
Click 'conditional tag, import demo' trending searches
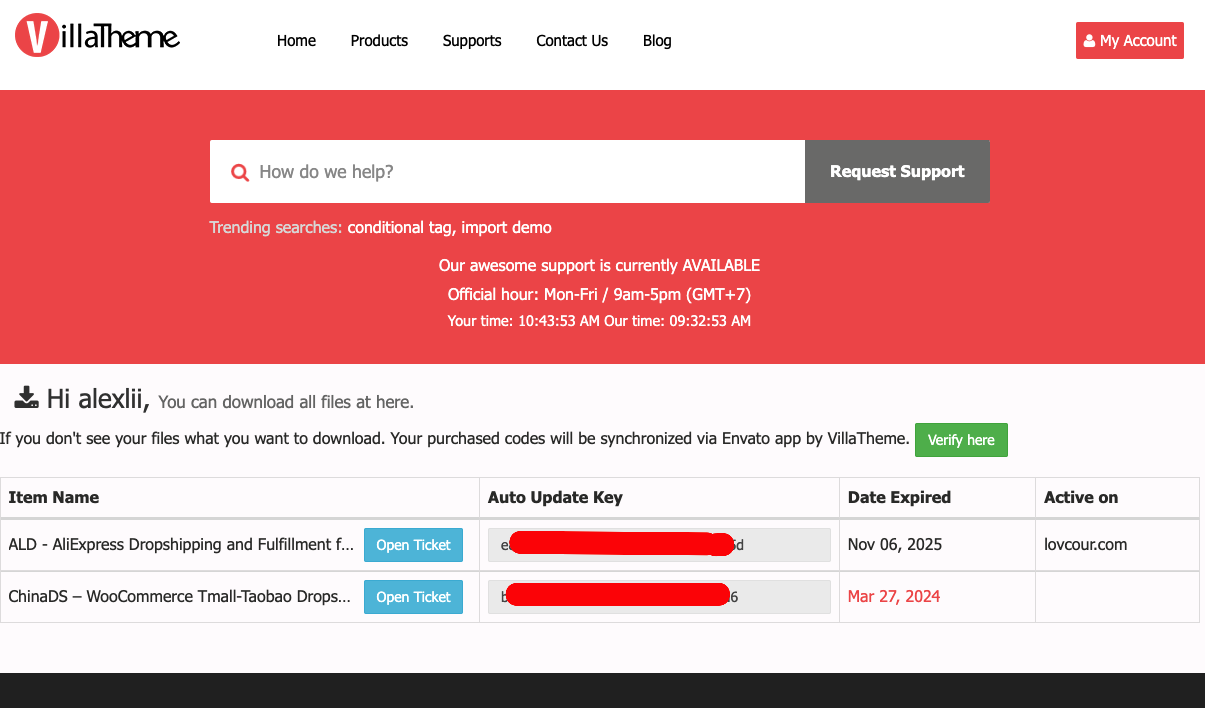449,227
